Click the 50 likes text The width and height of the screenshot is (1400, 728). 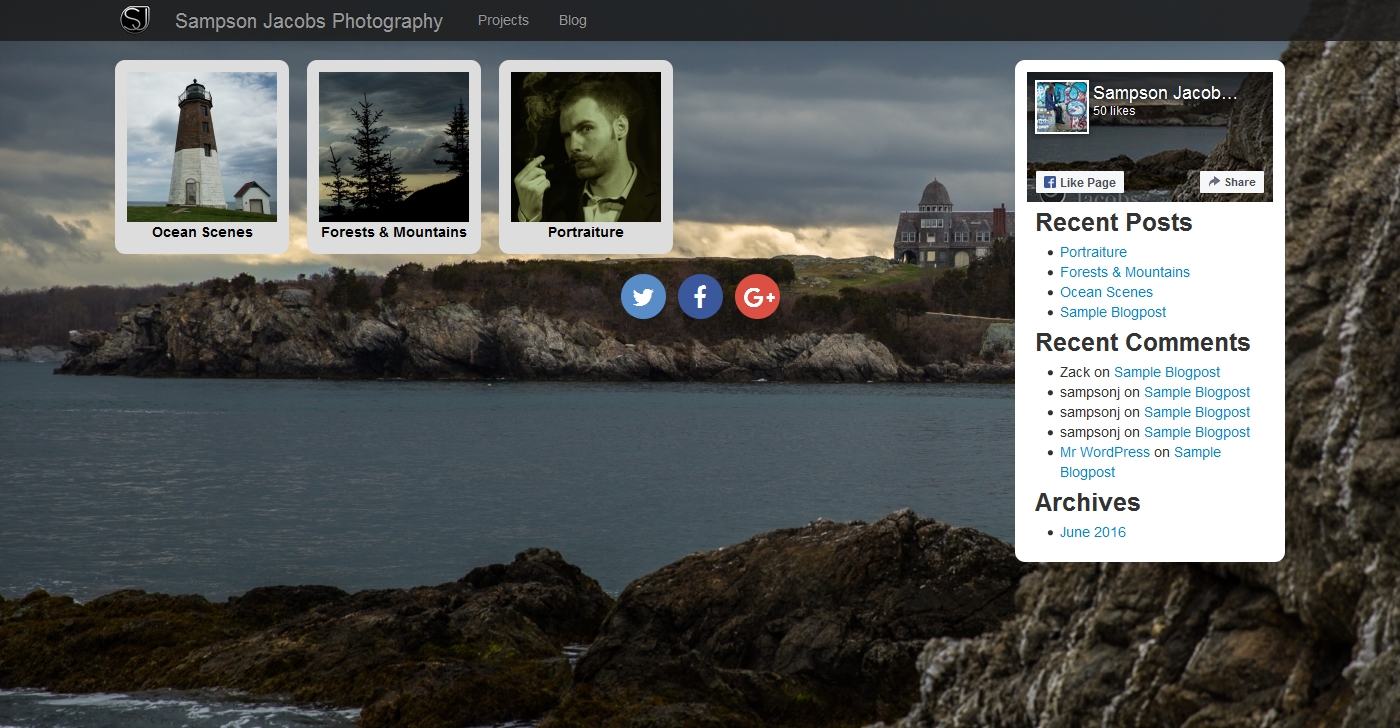coord(1114,111)
